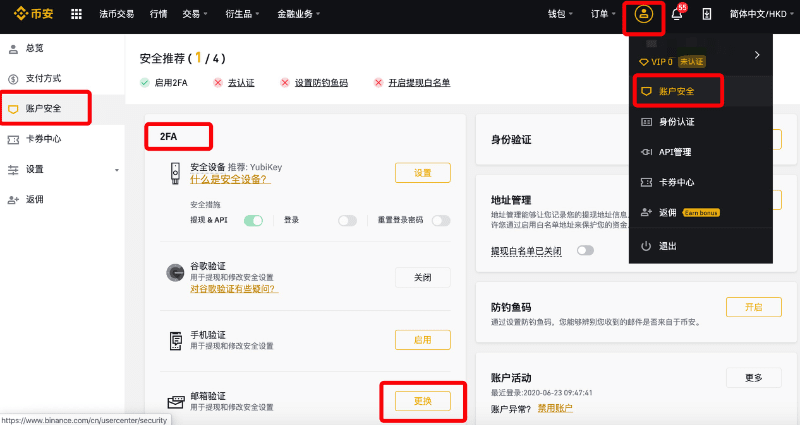Expand the 订单 dropdown
800x425 pixels.
pyautogui.click(x=603, y=14)
